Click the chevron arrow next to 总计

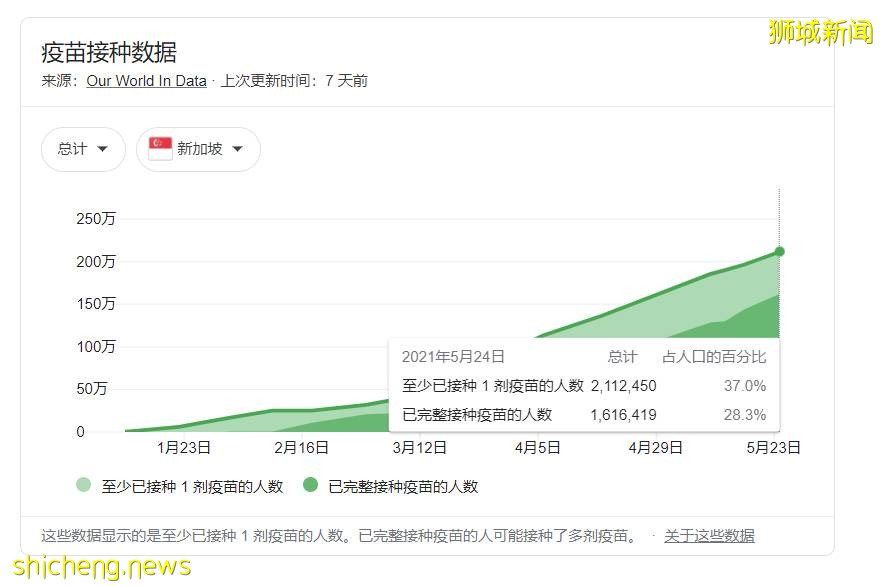coord(104,148)
